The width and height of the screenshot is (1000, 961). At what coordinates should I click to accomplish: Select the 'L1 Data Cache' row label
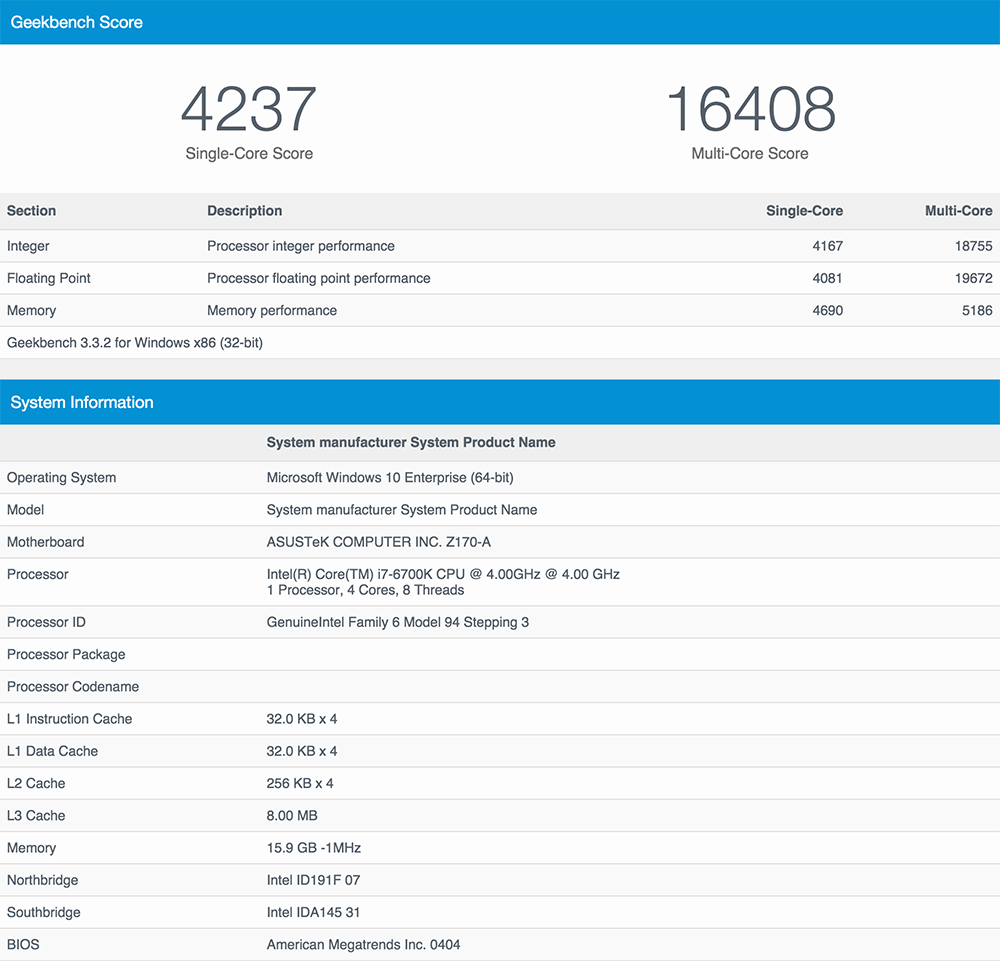tap(52, 751)
